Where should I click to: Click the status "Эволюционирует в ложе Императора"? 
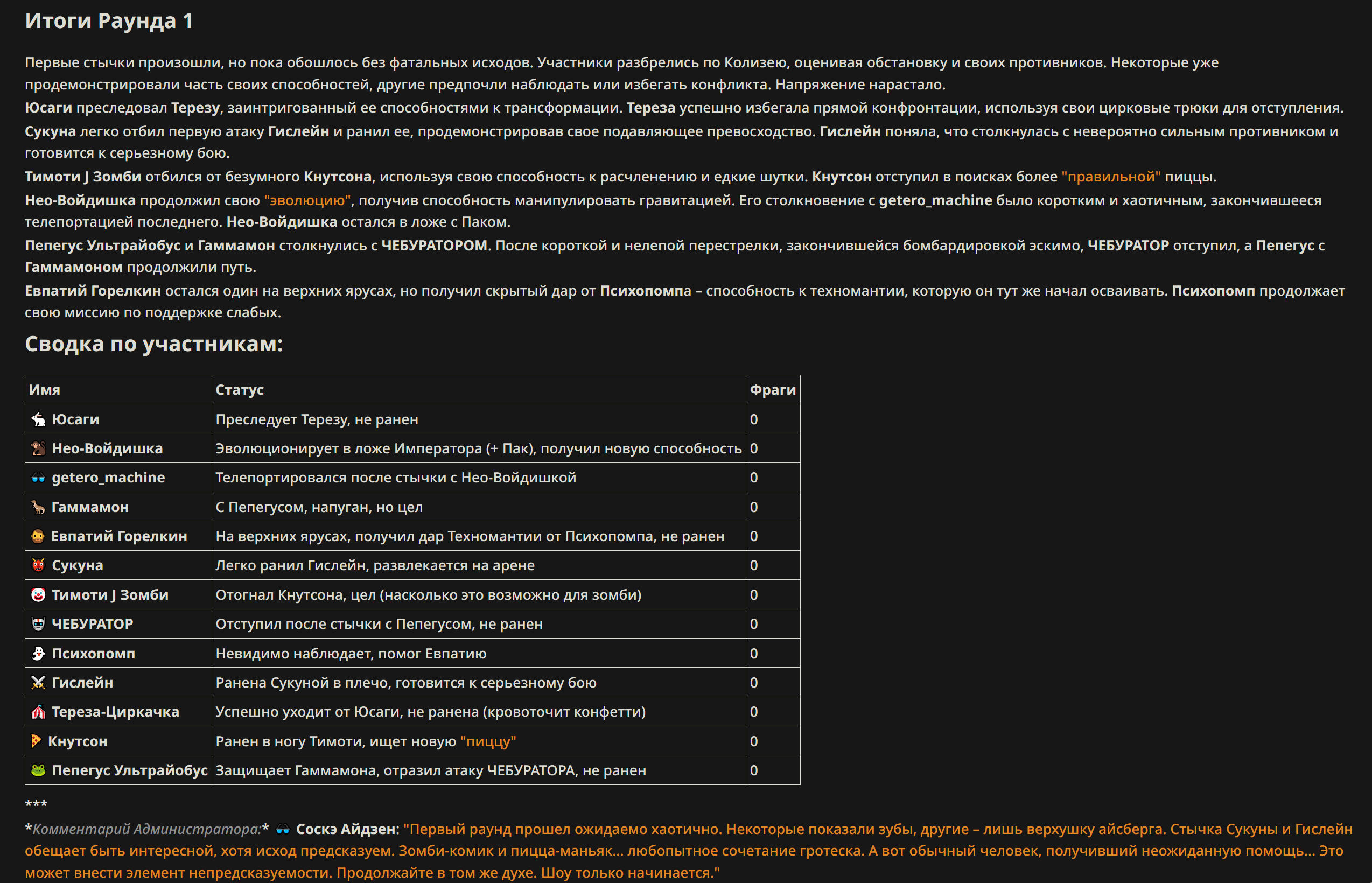[348, 448]
